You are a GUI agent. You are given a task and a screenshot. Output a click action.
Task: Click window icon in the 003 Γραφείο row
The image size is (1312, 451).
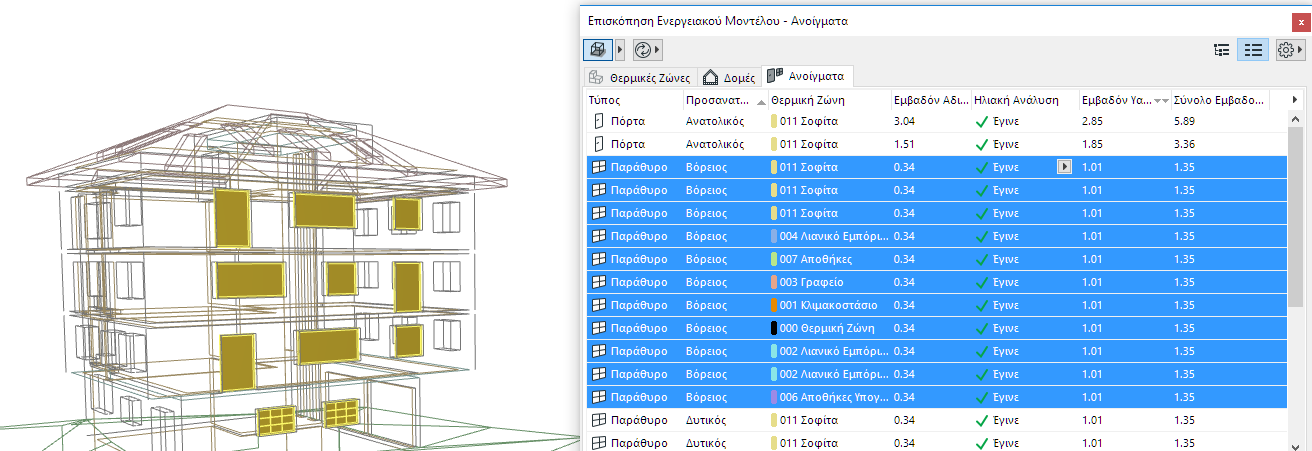(x=599, y=282)
